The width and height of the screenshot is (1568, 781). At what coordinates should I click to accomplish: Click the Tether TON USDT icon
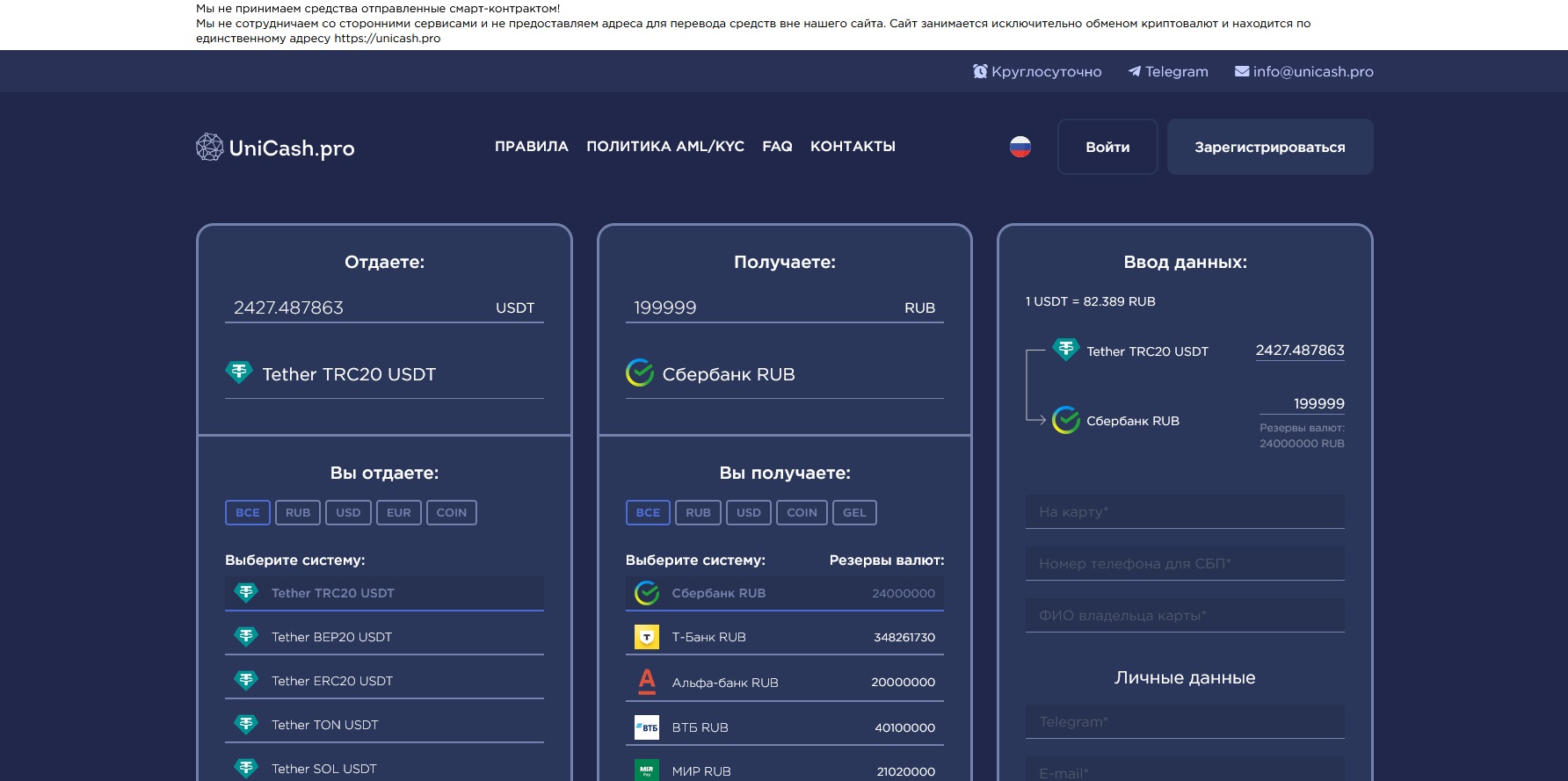[246, 724]
